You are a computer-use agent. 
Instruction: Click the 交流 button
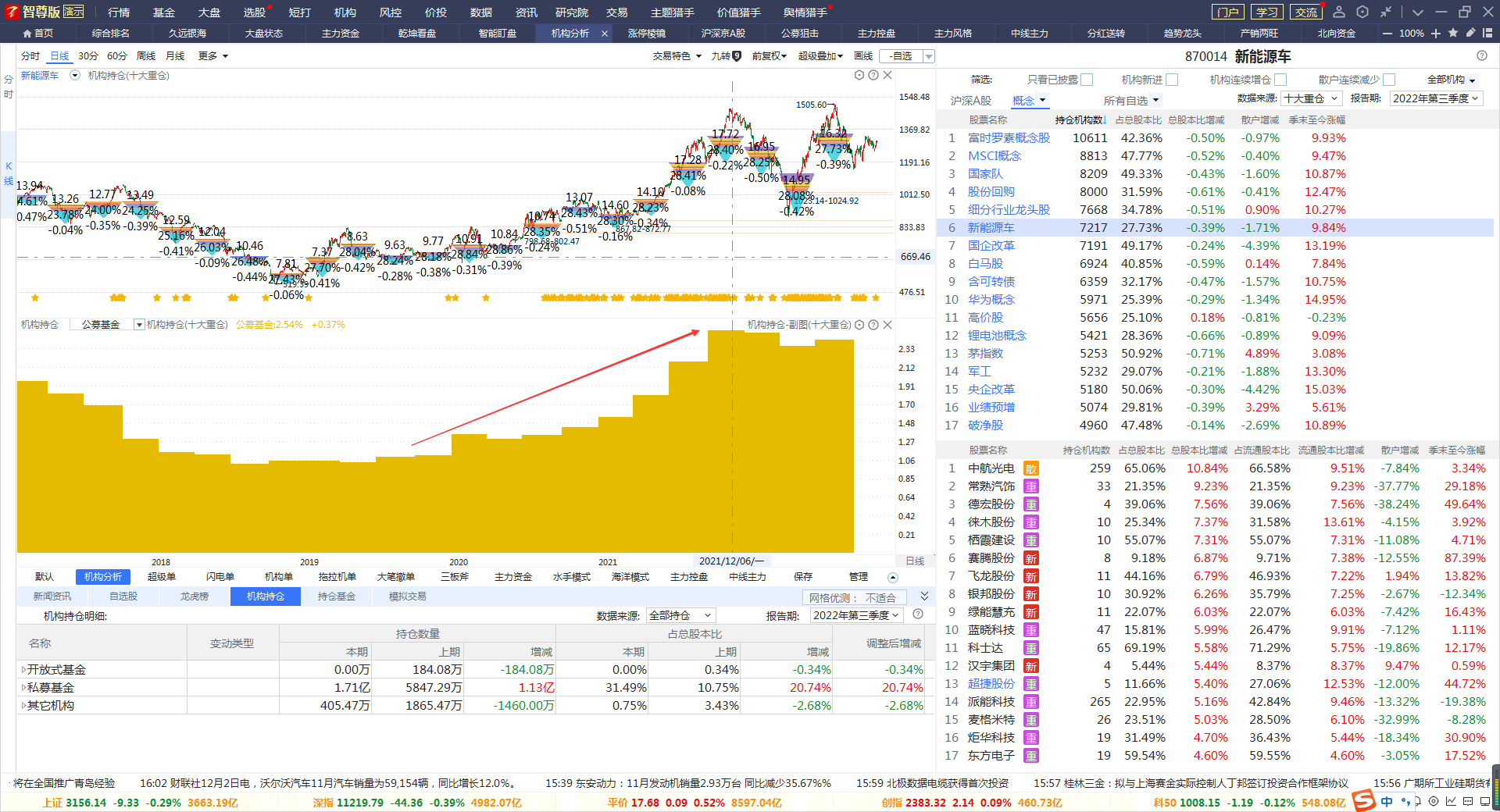1305,12
